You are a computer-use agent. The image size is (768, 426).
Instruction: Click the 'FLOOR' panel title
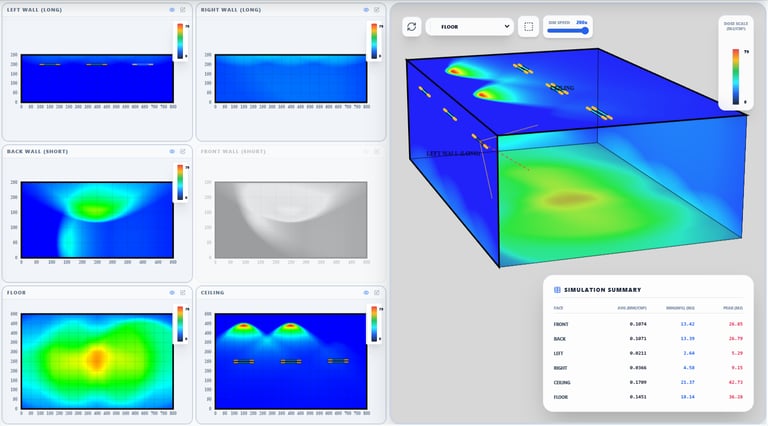(x=16, y=292)
